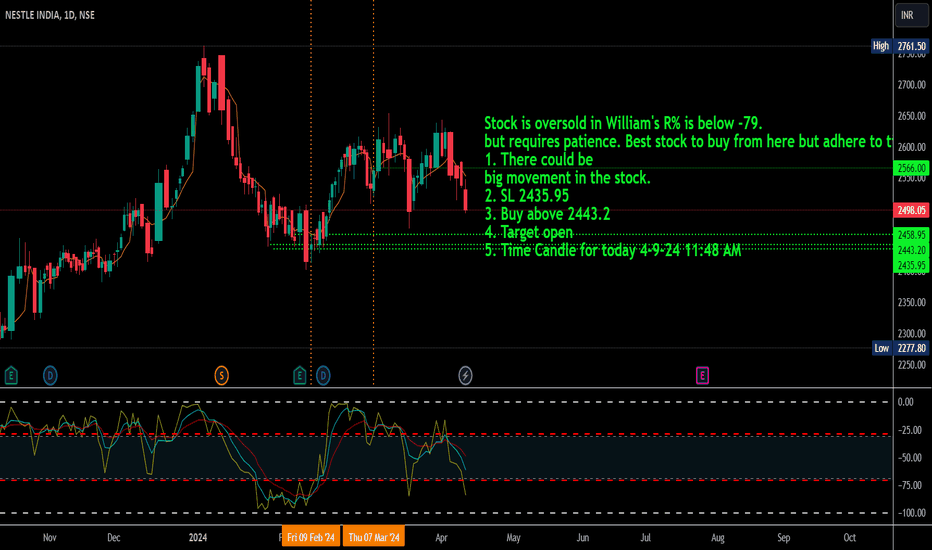Click the 2024 label on time axis
Image resolution: width=932 pixels, height=550 pixels.
point(198,538)
